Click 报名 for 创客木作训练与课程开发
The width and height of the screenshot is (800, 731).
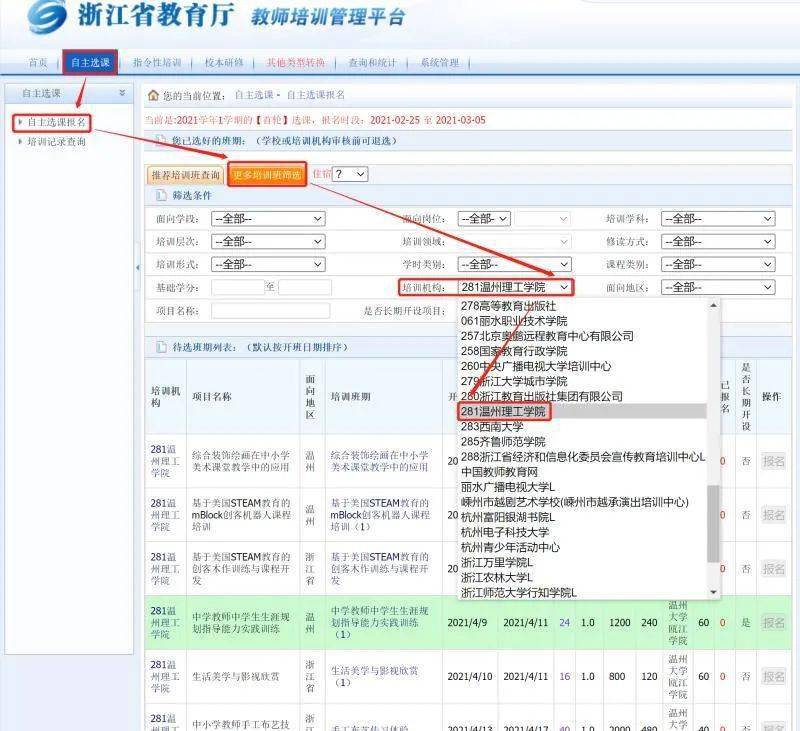tap(773, 568)
